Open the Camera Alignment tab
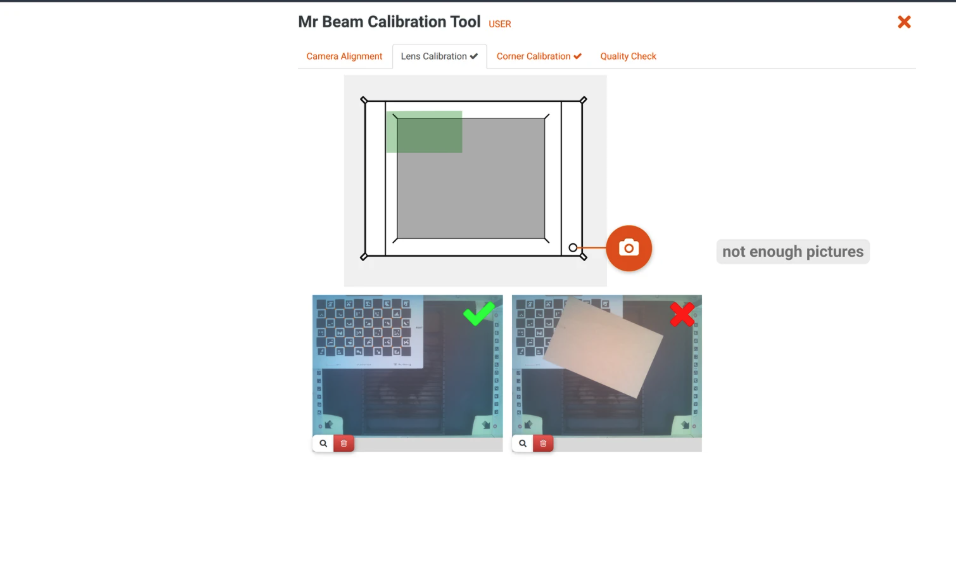This screenshot has height=572, width=956. 344,56
